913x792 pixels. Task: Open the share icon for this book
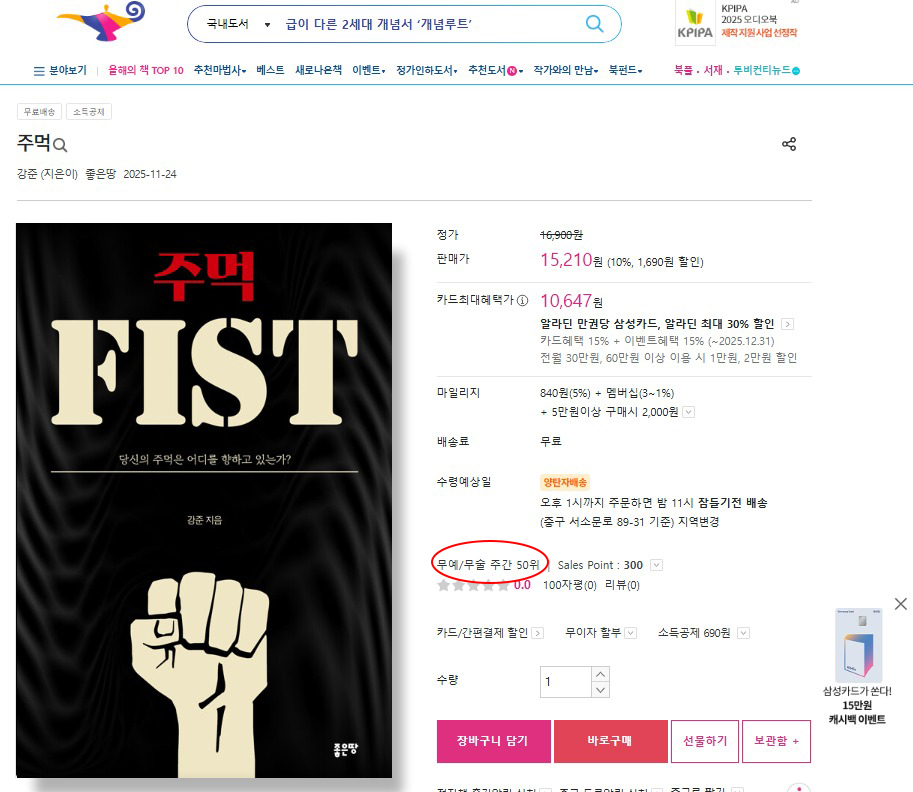tap(789, 144)
